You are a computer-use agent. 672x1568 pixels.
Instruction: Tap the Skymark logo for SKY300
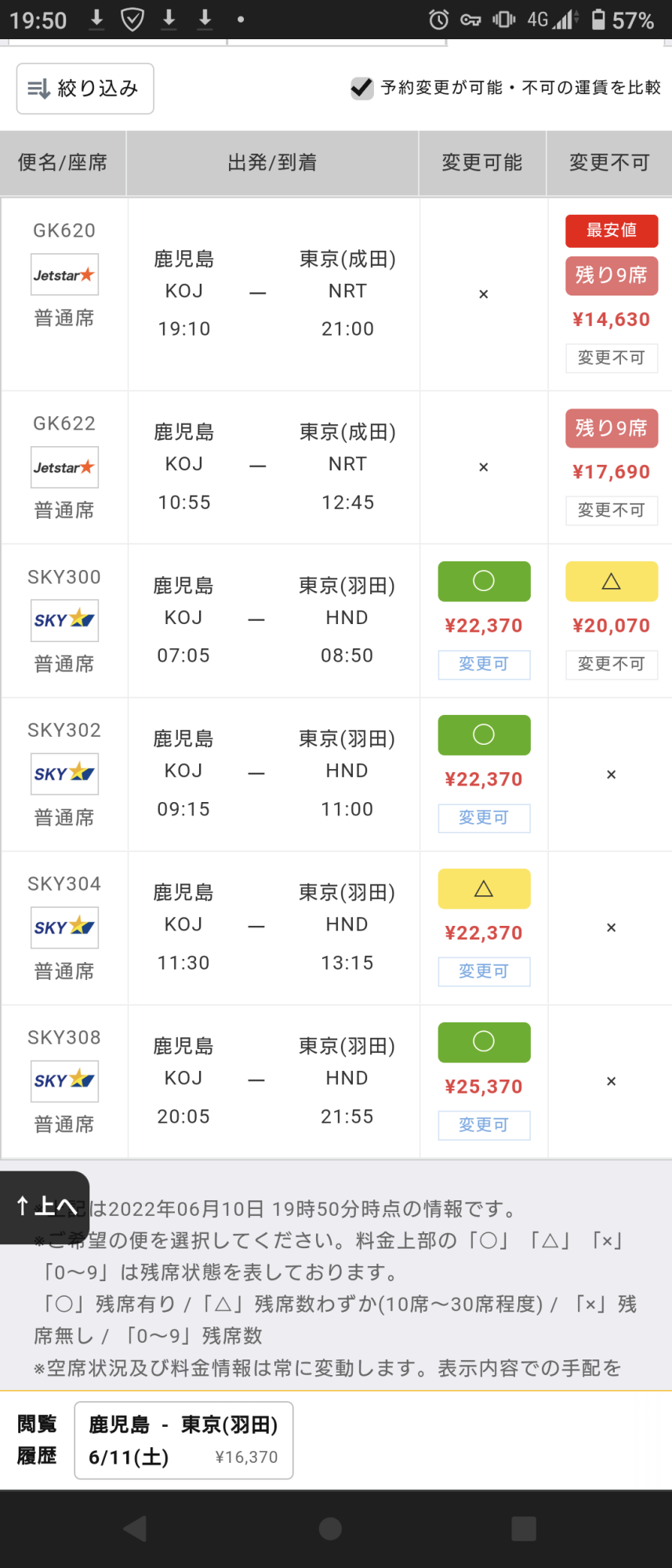[64, 620]
